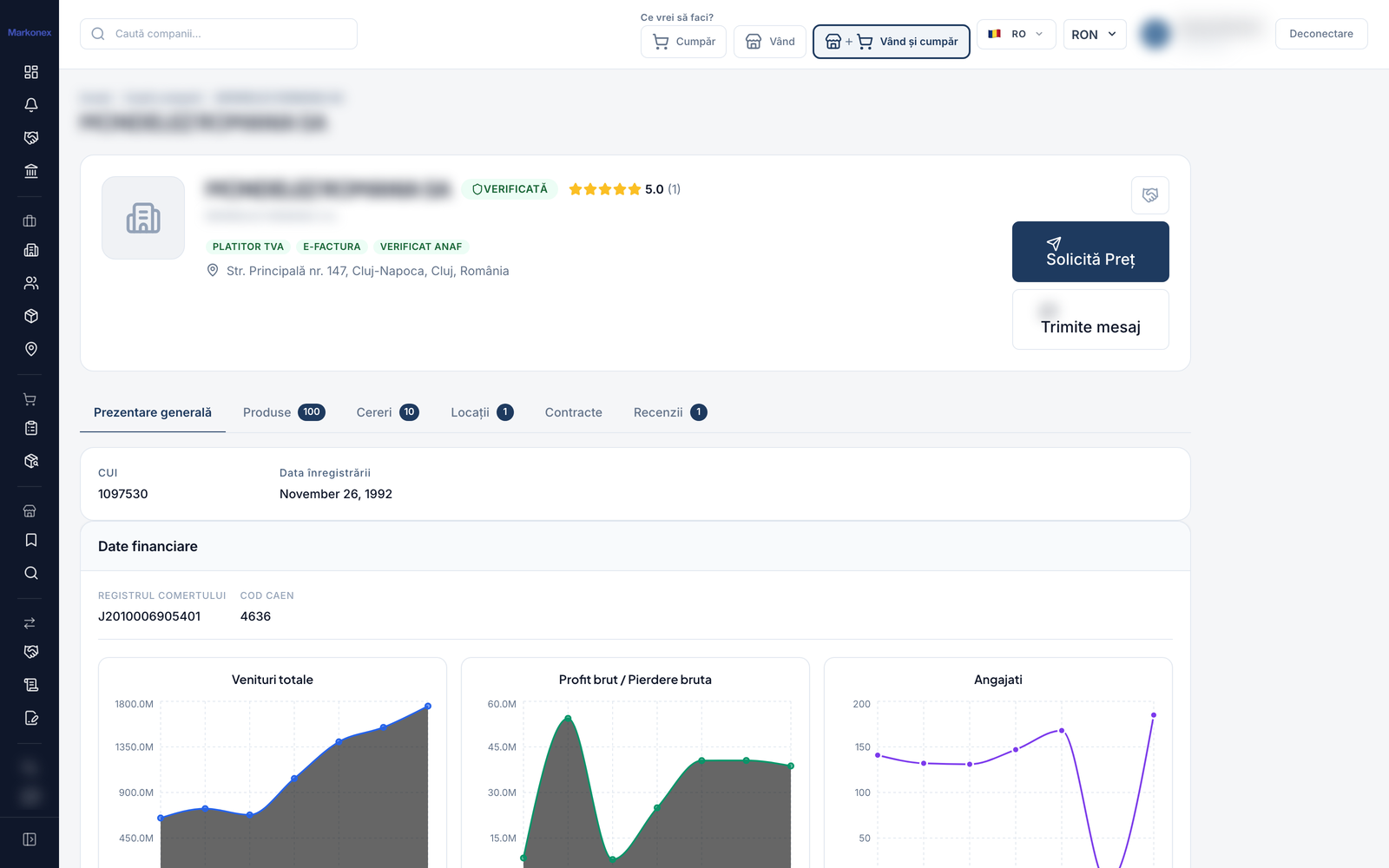The width and height of the screenshot is (1389, 868).
Task: Click the Venituri totale chart title
Action: [273, 680]
